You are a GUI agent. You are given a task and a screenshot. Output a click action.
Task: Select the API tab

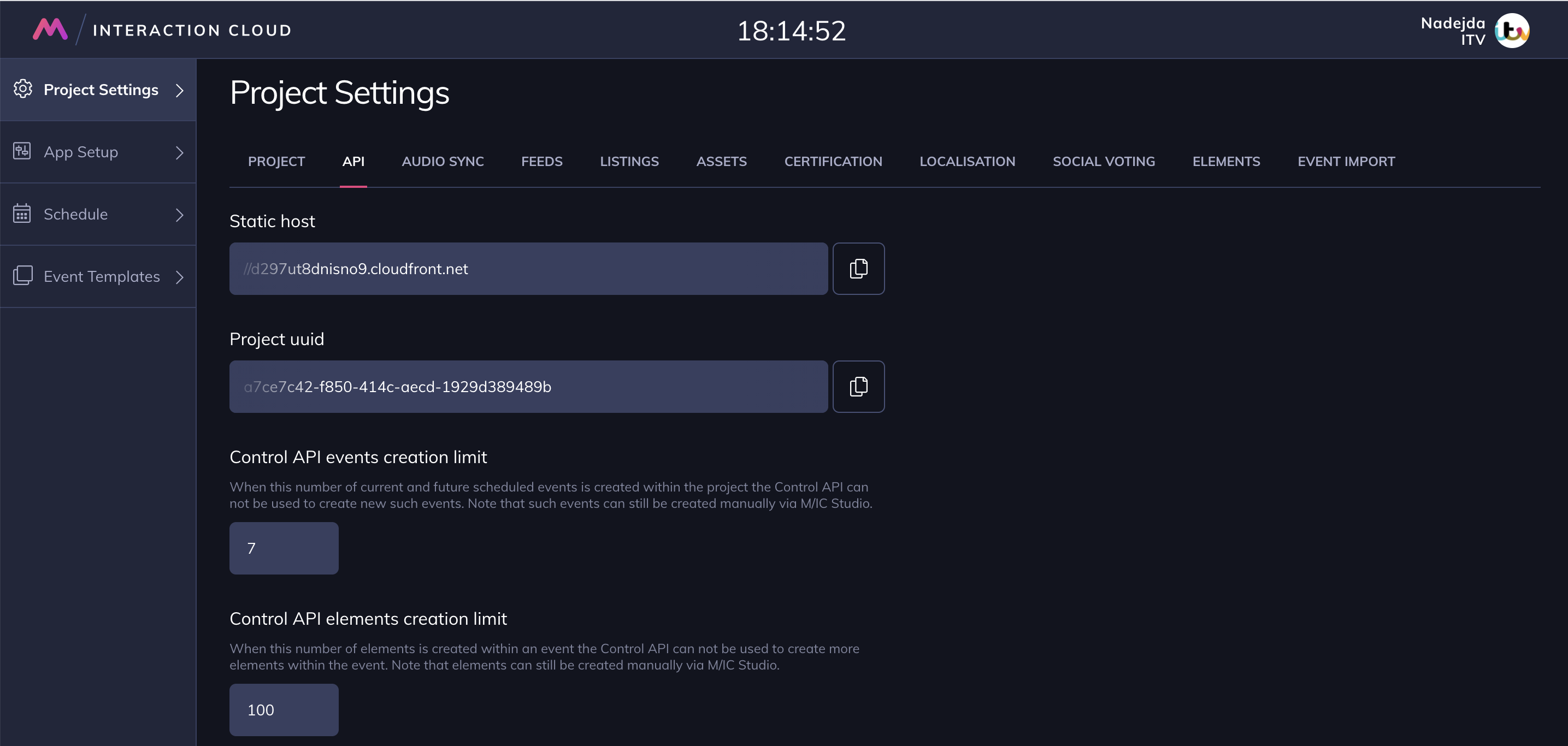pyautogui.click(x=353, y=161)
